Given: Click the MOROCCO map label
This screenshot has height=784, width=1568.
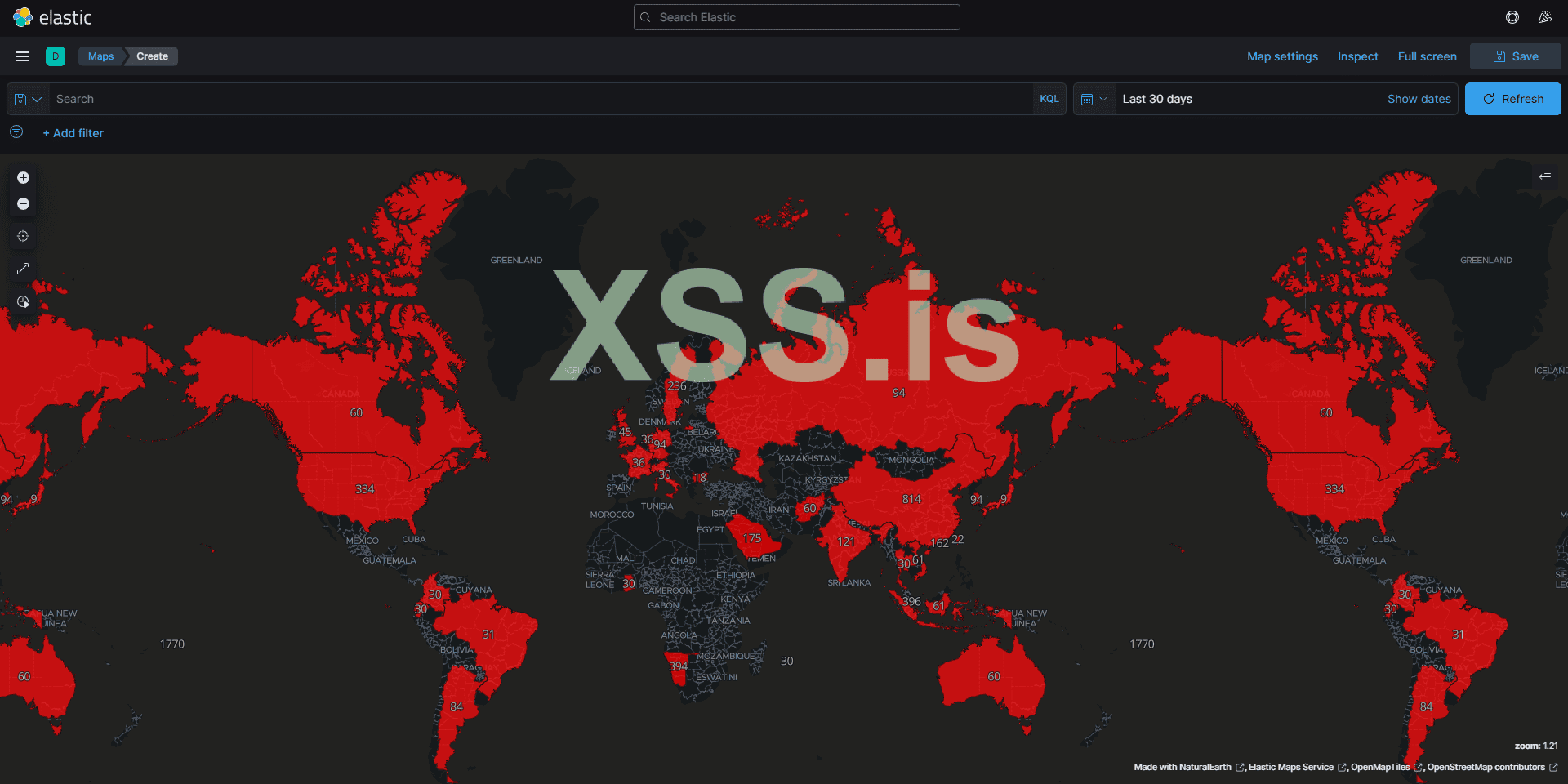Looking at the screenshot, I should click(x=612, y=514).
